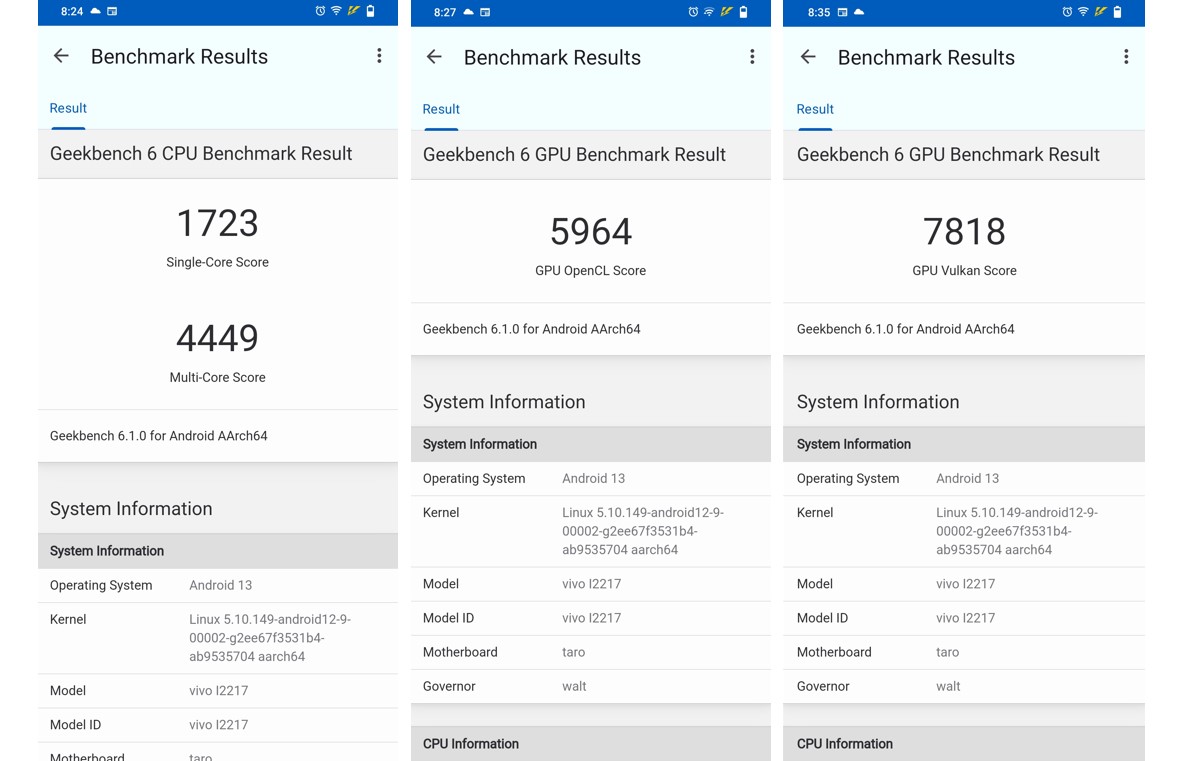Tap Governor walt row on OpenCL screen
Viewport: 1183px width, 761px height.
pos(591,686)
